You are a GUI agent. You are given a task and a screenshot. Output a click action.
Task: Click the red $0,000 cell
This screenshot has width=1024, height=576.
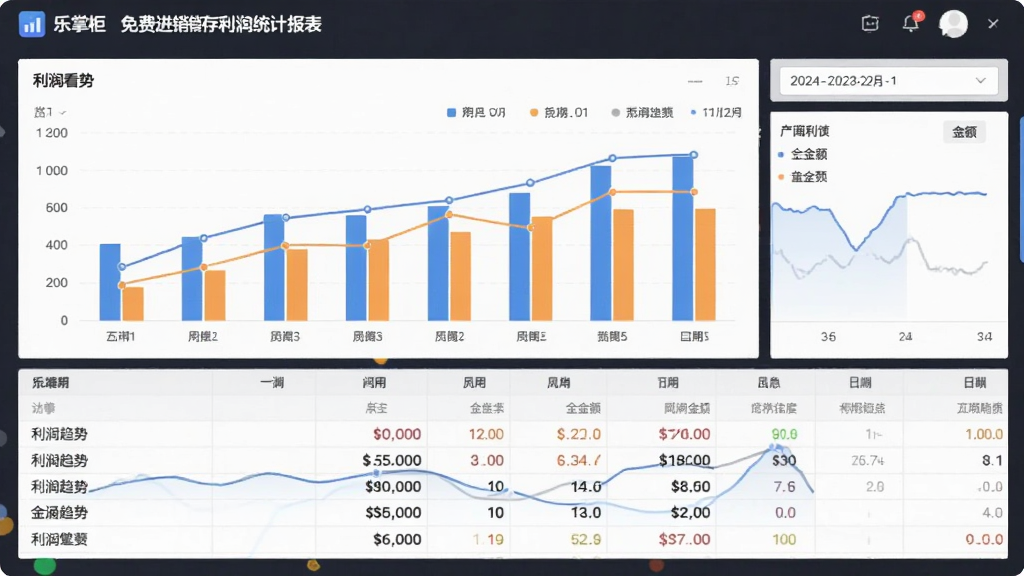396,434
